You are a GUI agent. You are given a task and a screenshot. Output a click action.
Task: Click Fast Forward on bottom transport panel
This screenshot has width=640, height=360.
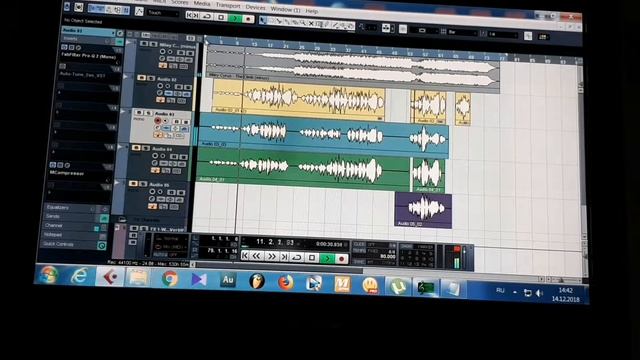(x=271, y=256)
